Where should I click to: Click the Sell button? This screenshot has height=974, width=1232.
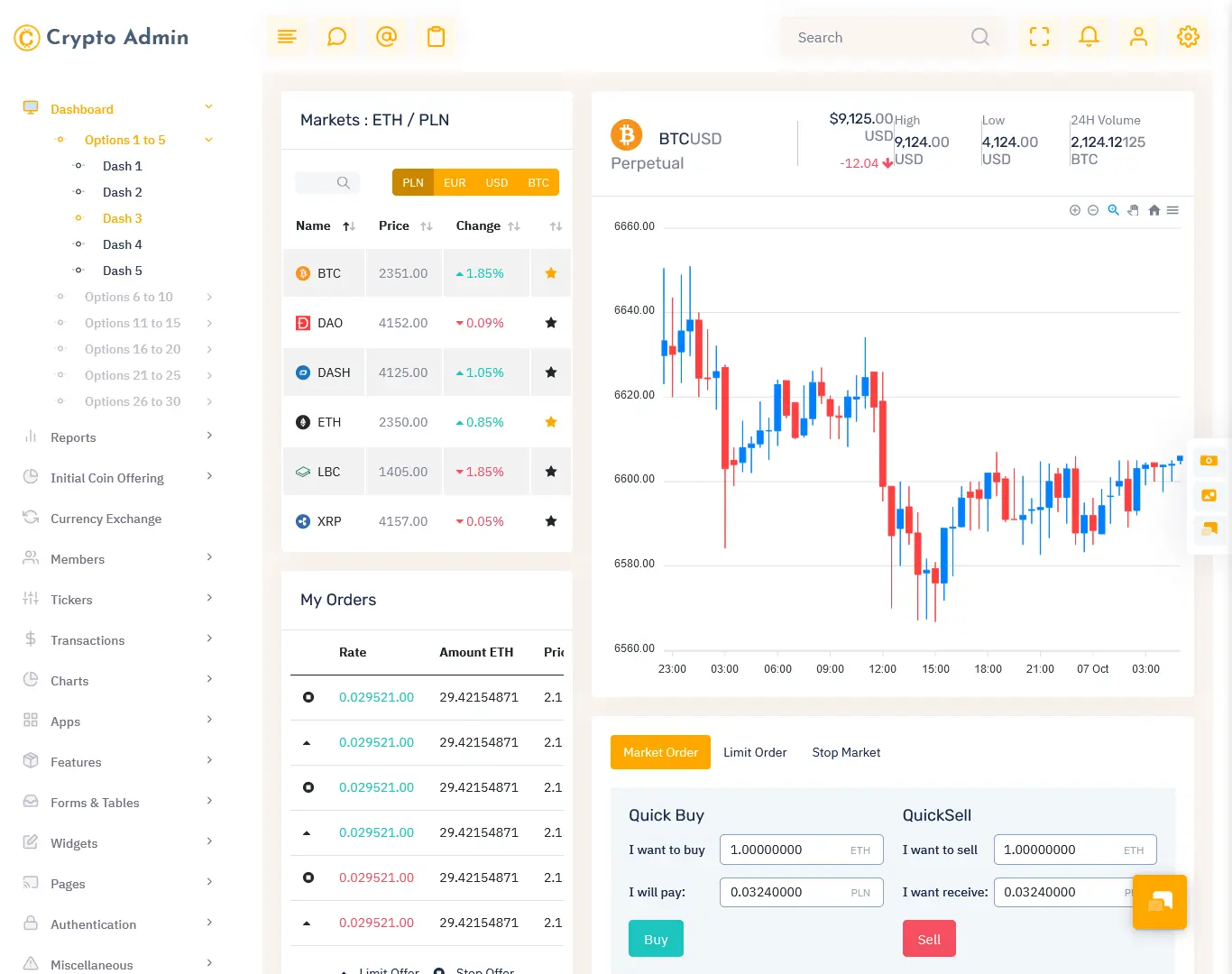(929, 939)
